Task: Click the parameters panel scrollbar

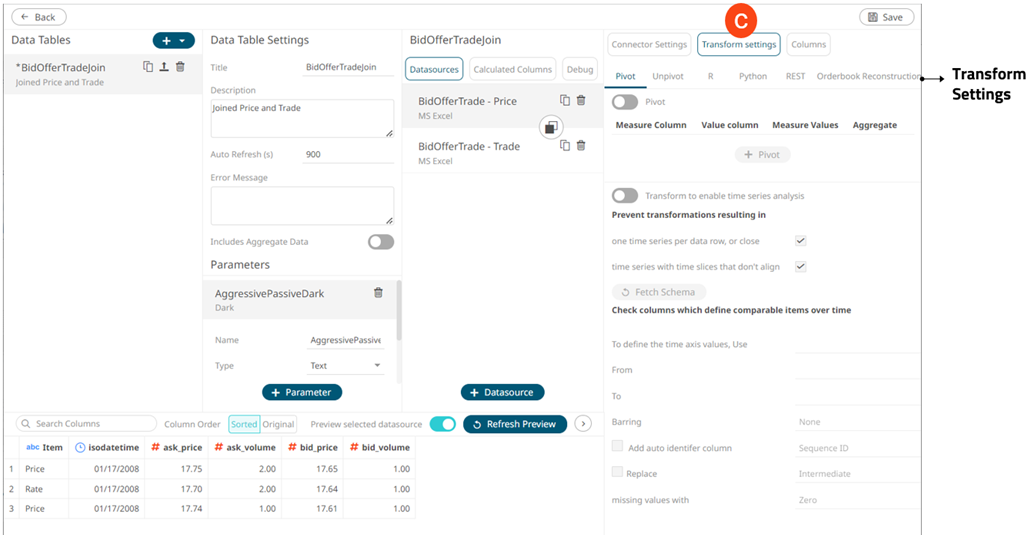Action: coord(398,311)
